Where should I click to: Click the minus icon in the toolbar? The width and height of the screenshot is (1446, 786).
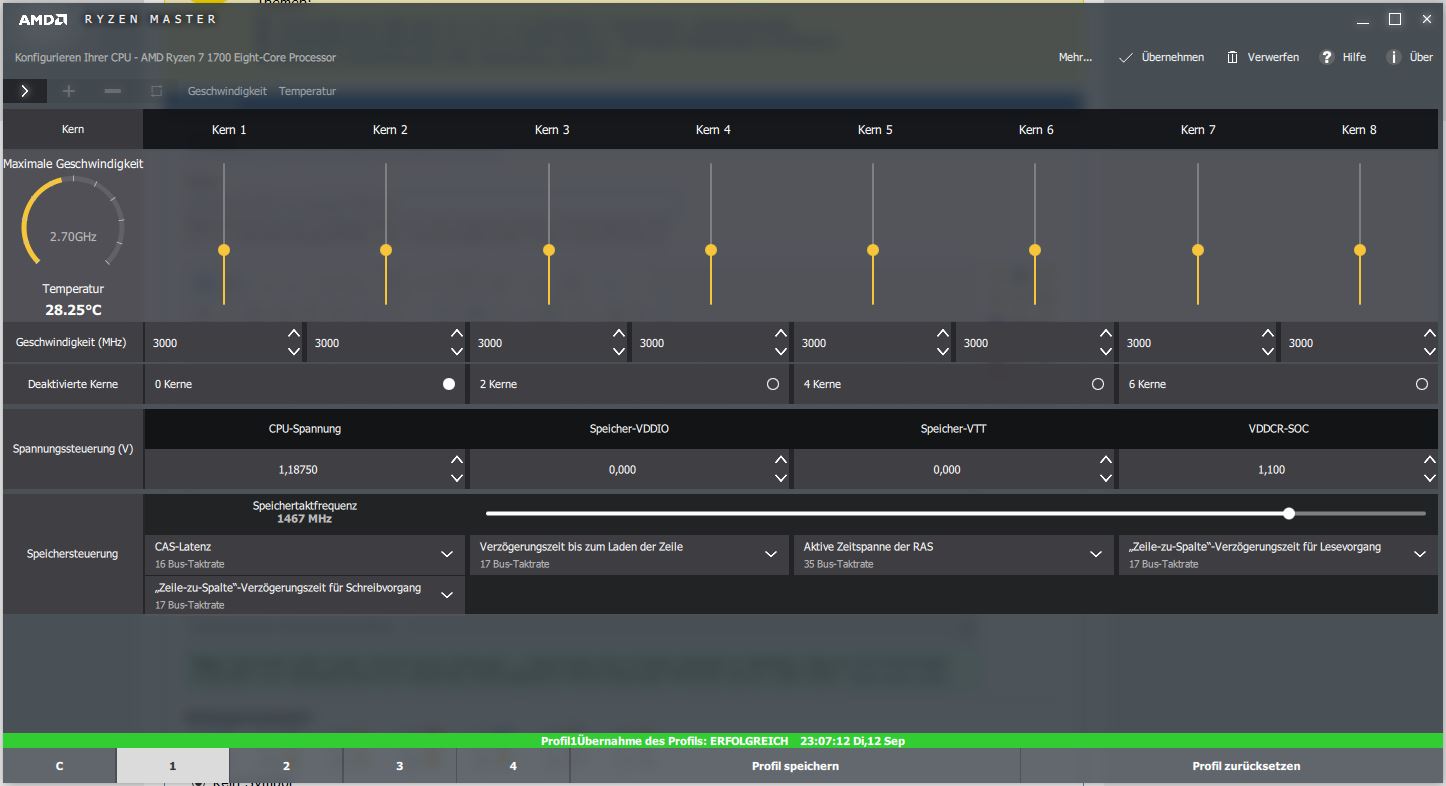pos(113,91)
